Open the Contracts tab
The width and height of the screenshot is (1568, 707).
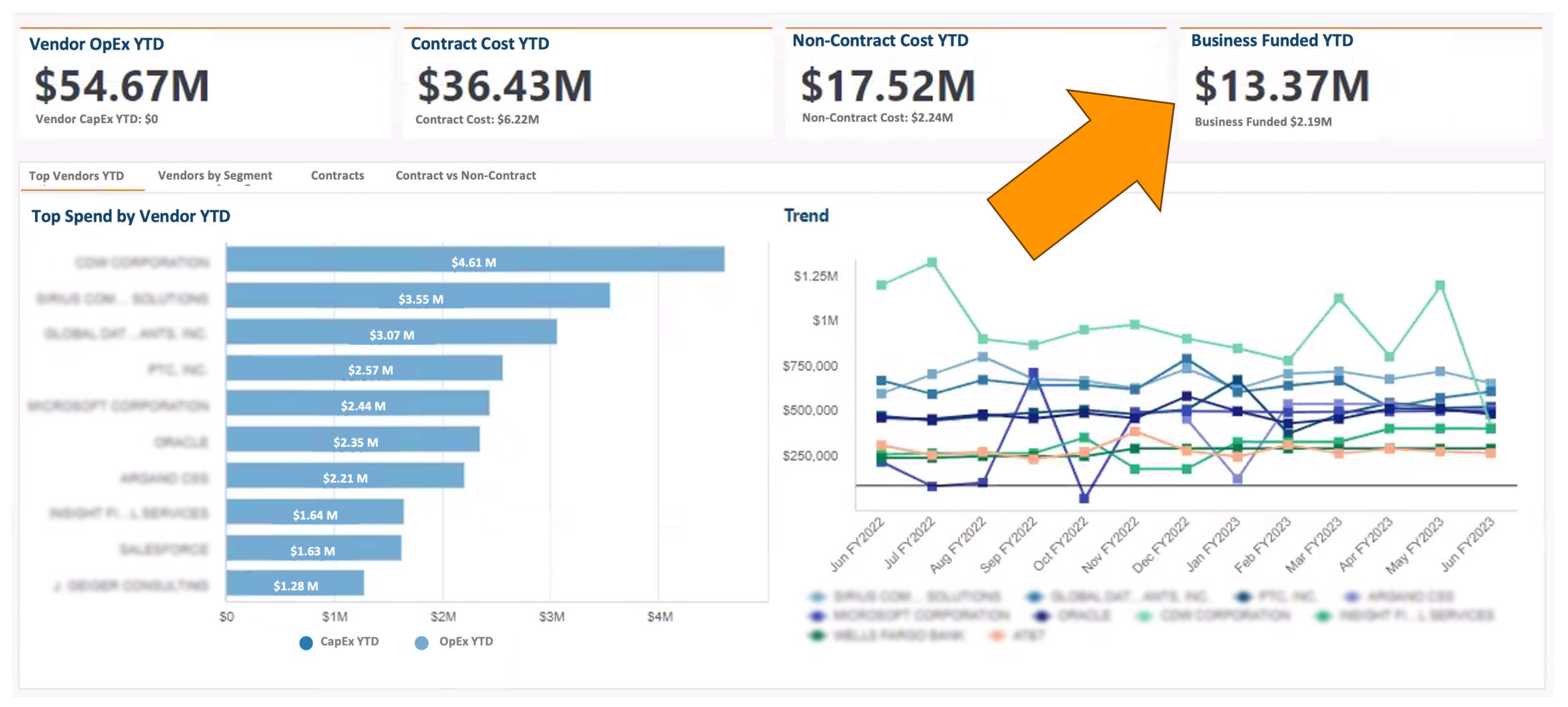337,176
